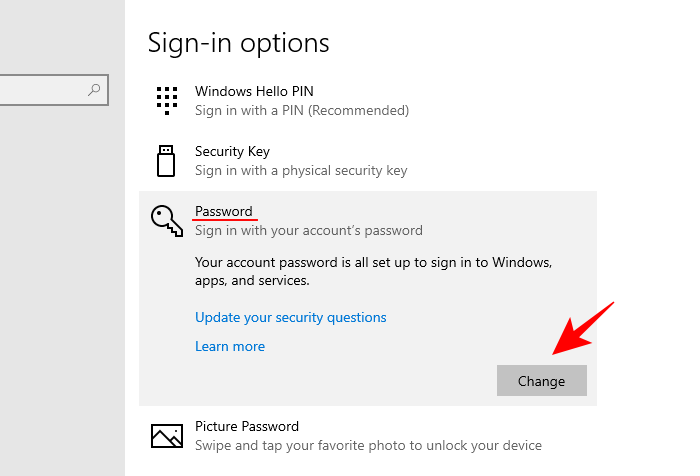The width and height of the screenshot is (700, 476).
Task: Focus the settings search box
Action: click(45, 90)
